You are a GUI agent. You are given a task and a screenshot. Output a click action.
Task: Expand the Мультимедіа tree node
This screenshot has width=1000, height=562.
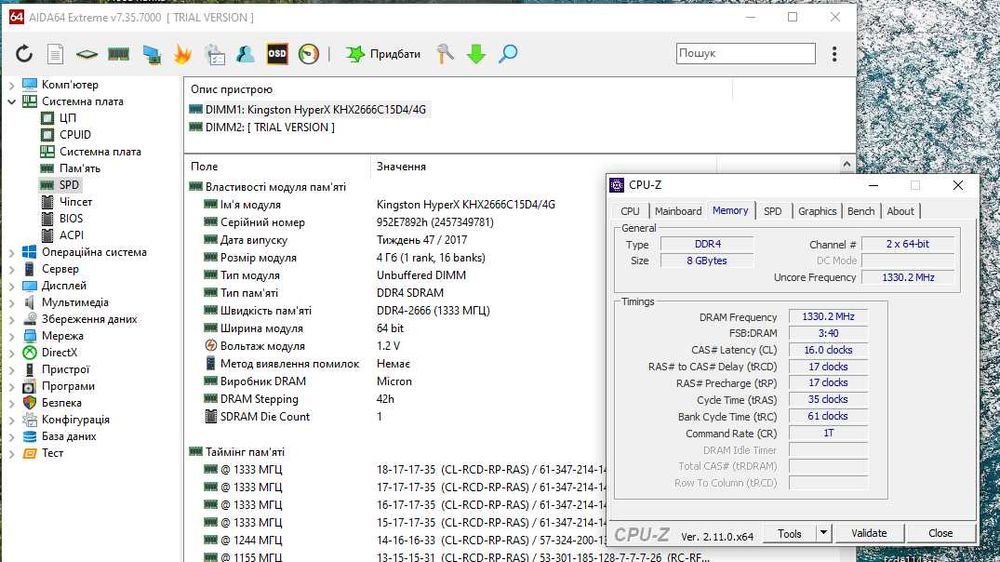point(11,302)
